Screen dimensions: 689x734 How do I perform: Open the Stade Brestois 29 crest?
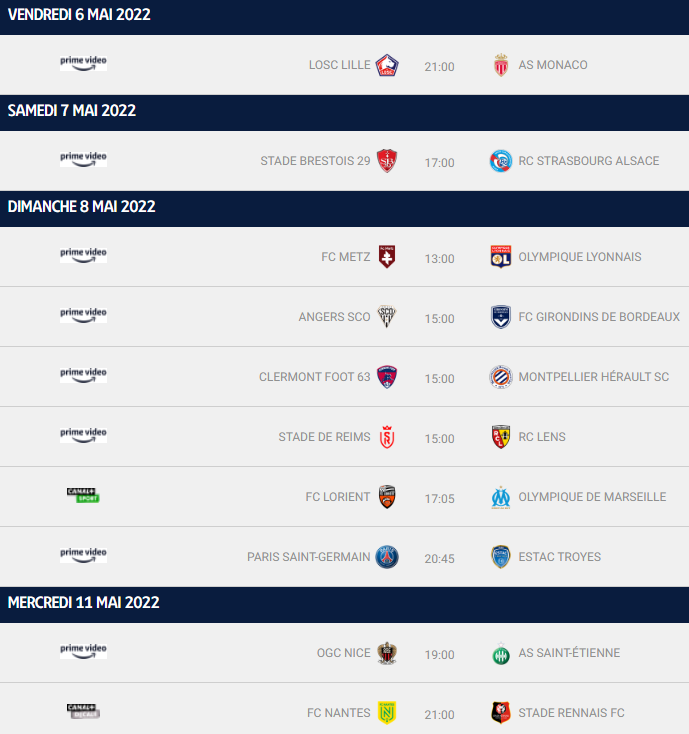[x=387, y=161]
